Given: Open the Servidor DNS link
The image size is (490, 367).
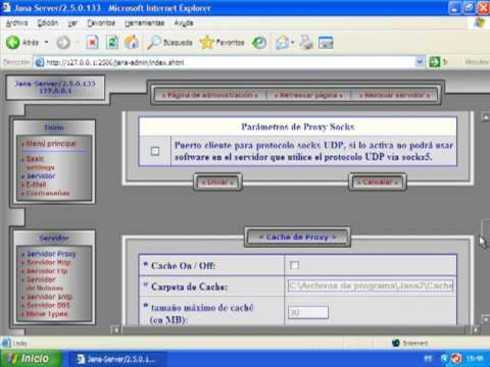Looking at the screenshot, I should click(x=48, y=305).
